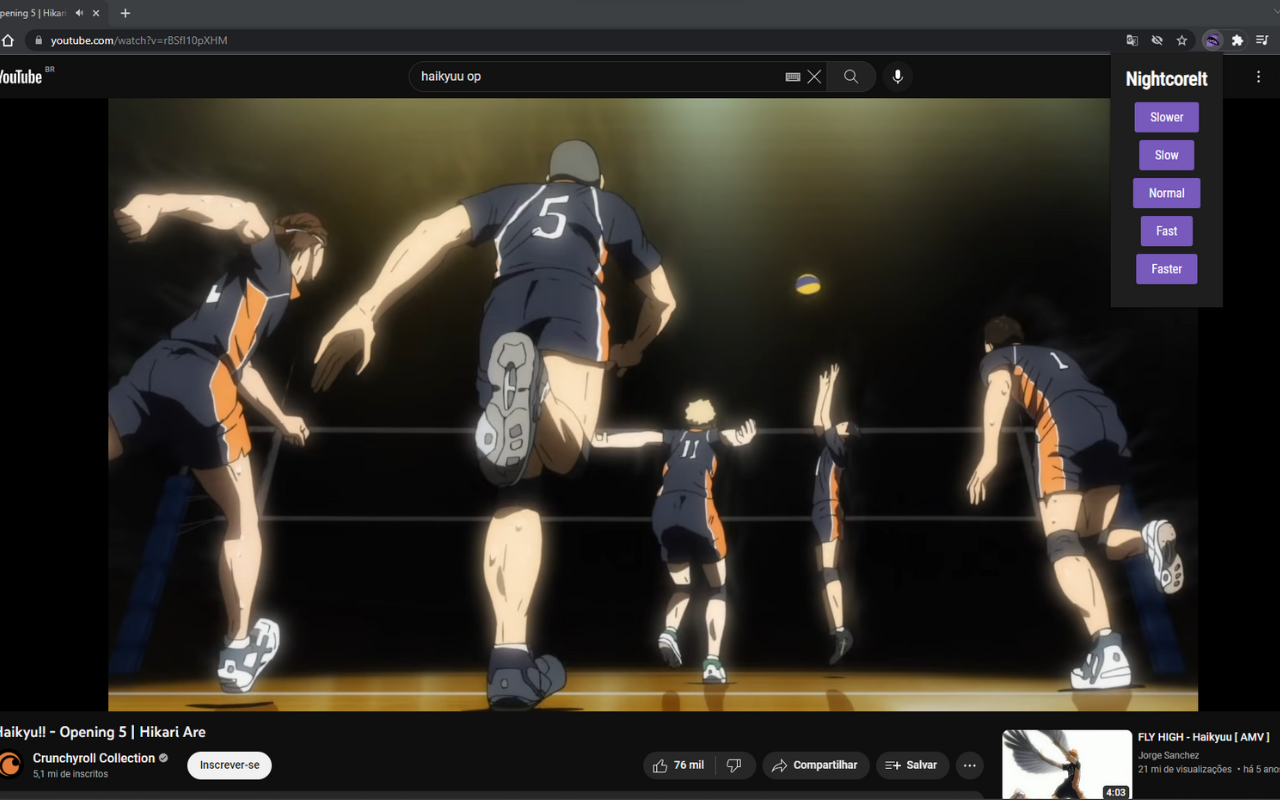The height and width of the screenshot is (800, 1280).
Task: Open the FLY HIGH video thumbnail
Action: coord(1067,765)
